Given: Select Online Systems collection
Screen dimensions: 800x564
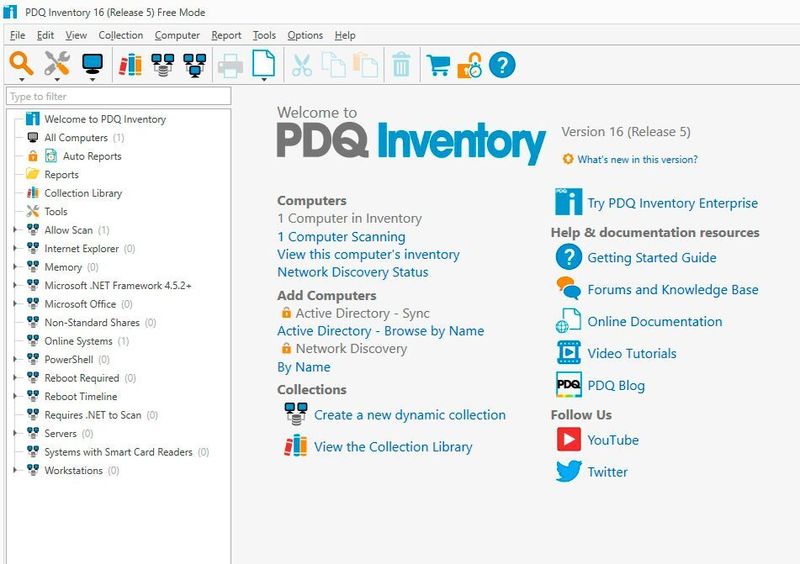Looking at the screenshot, I should pos(78,341).
